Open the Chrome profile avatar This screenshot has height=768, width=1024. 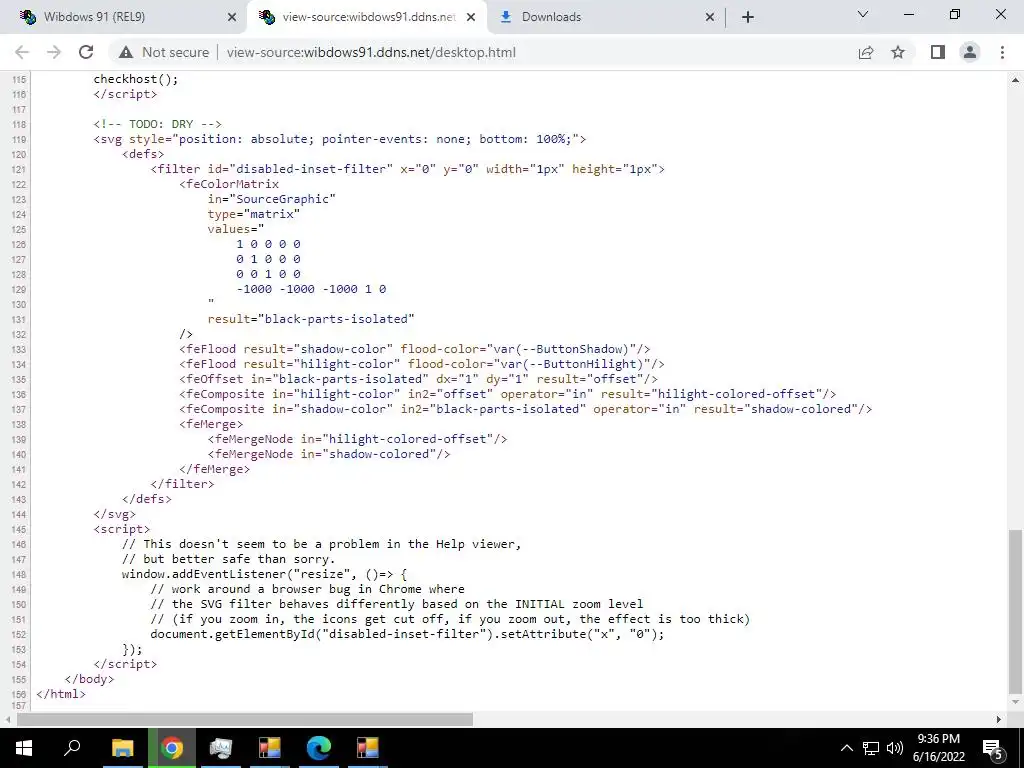click(970, 52)
